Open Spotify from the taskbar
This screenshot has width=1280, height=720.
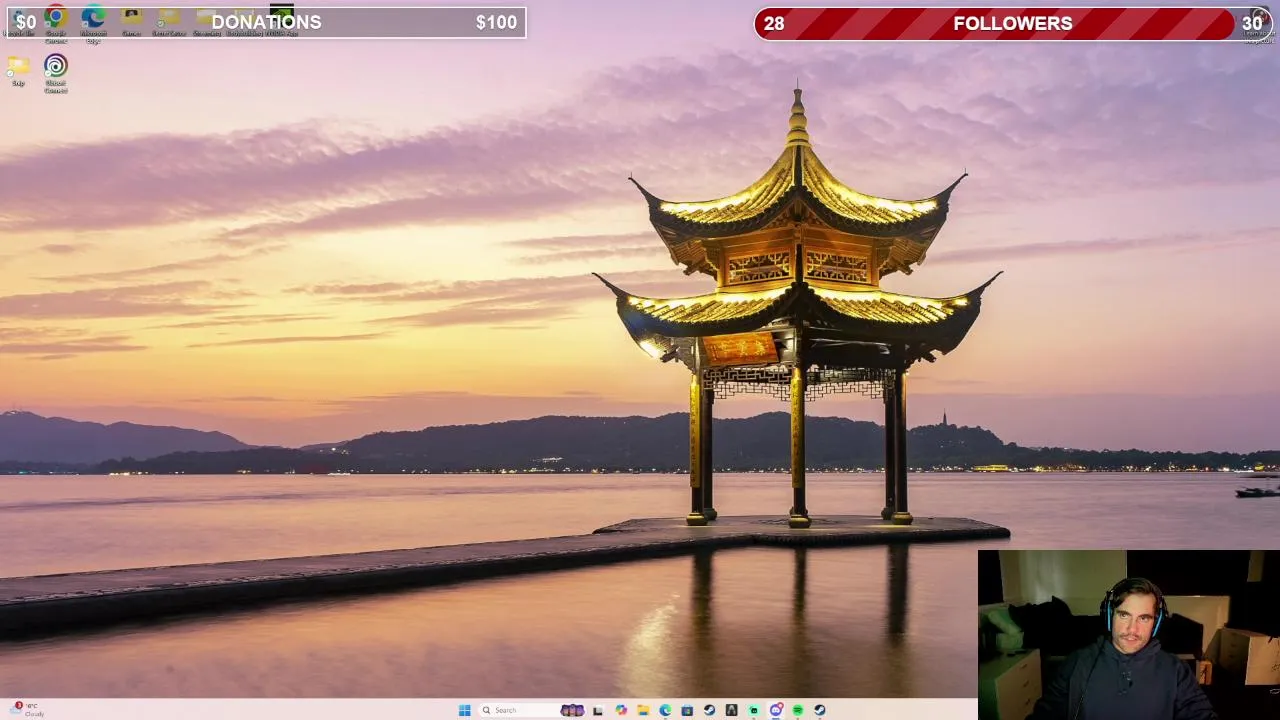click(798, 710)
